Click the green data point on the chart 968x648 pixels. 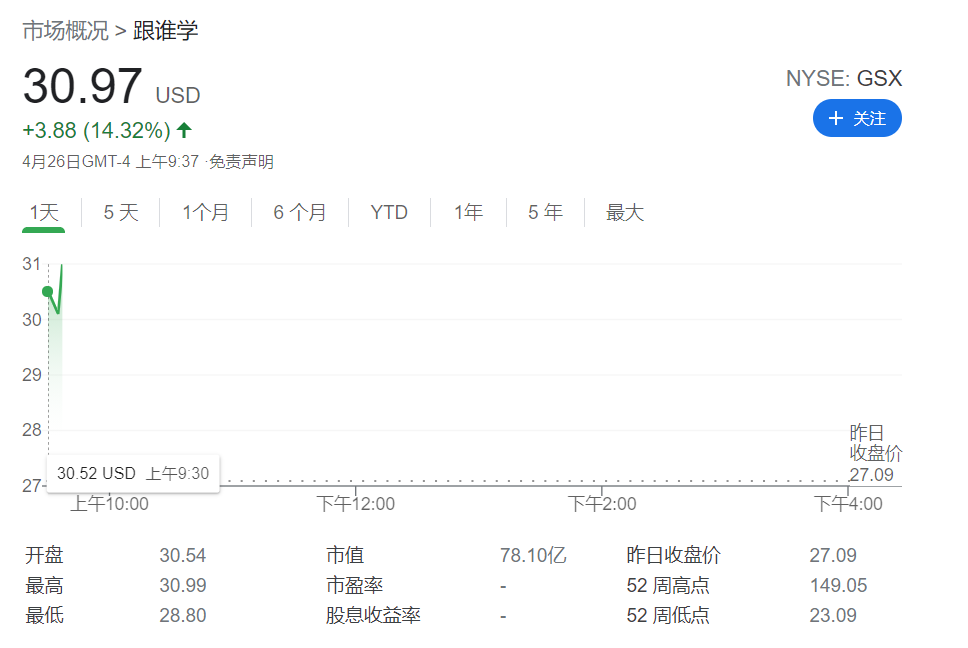(48, 291)
